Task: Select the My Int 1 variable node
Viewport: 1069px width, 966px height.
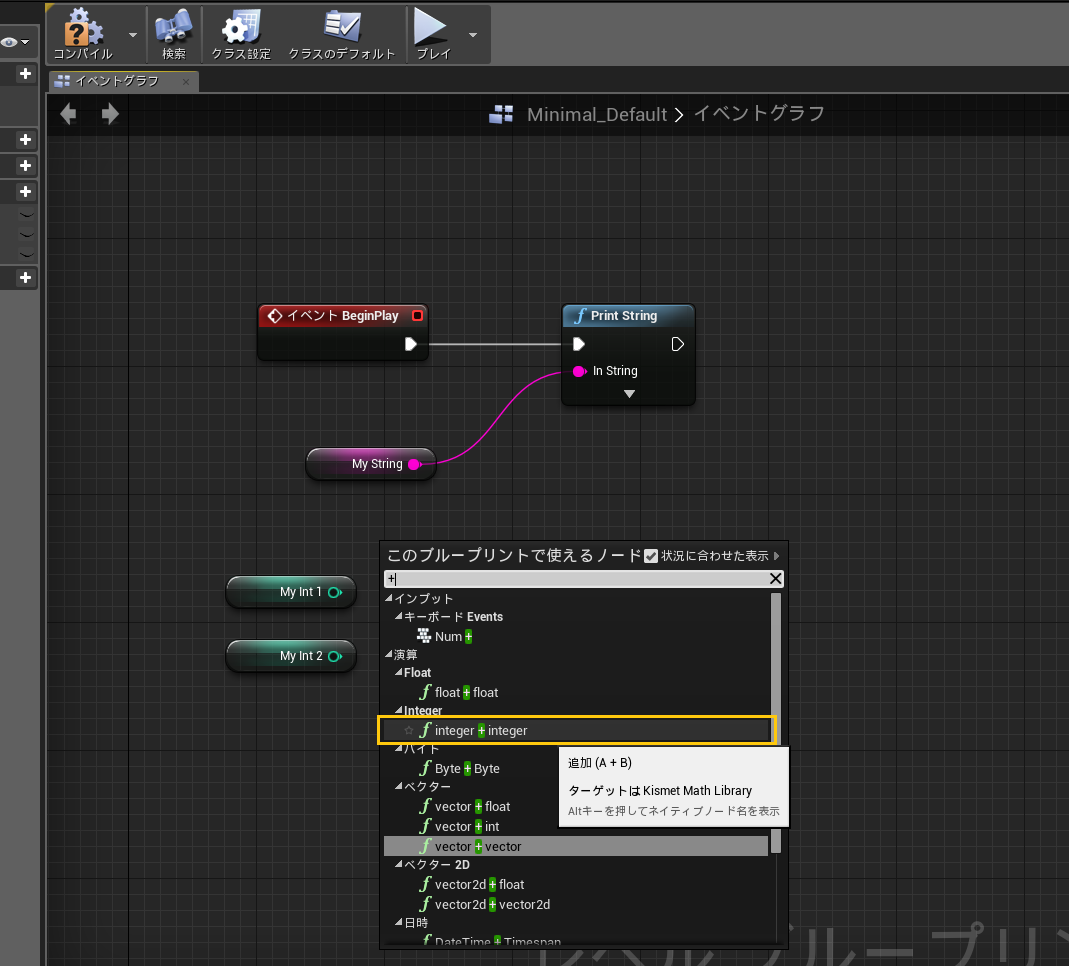Action: point(290,592)
